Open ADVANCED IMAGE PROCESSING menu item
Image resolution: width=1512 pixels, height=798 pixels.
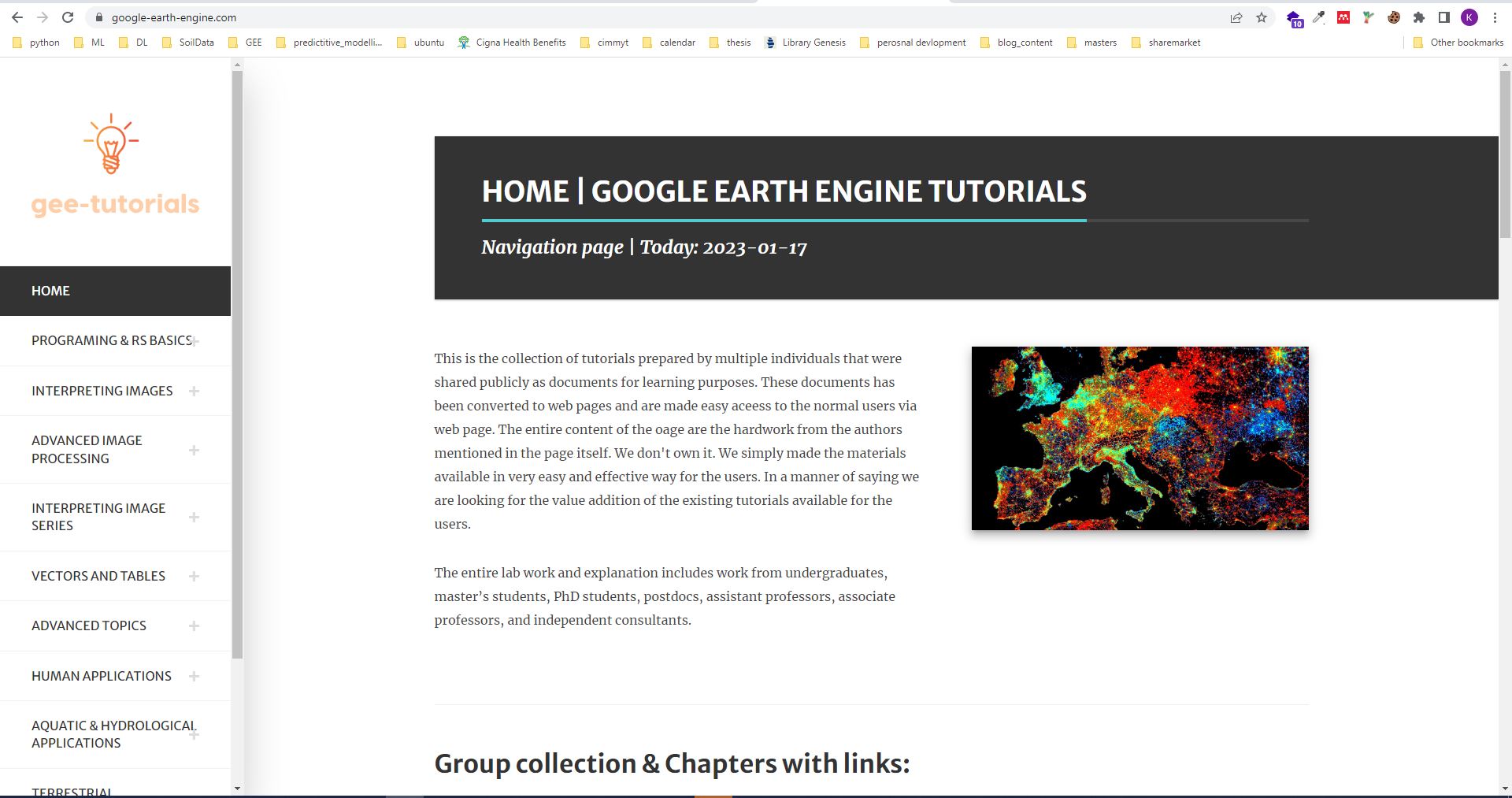[x=115, y=449]
